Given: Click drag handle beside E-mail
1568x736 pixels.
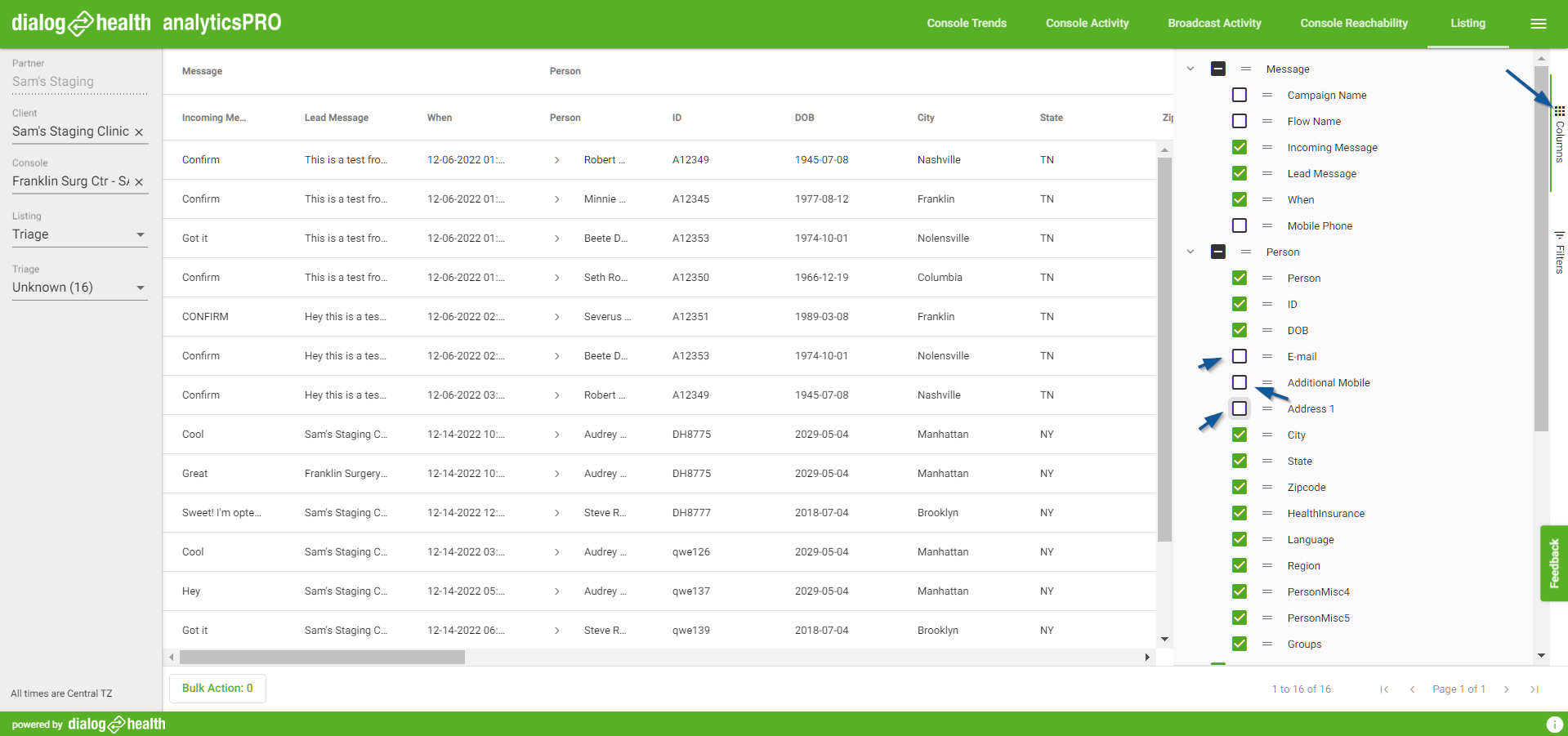Looking at the screenshot, I should pos(1267,357).
